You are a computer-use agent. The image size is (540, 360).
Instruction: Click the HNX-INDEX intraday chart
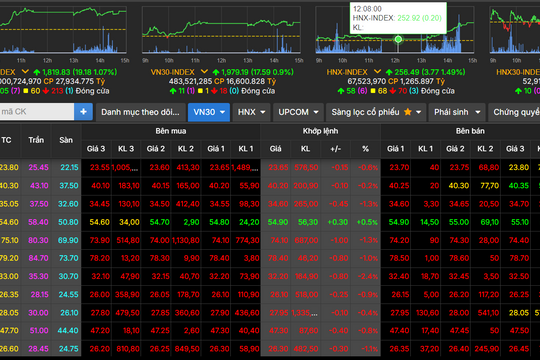click(x=395, y=30)
